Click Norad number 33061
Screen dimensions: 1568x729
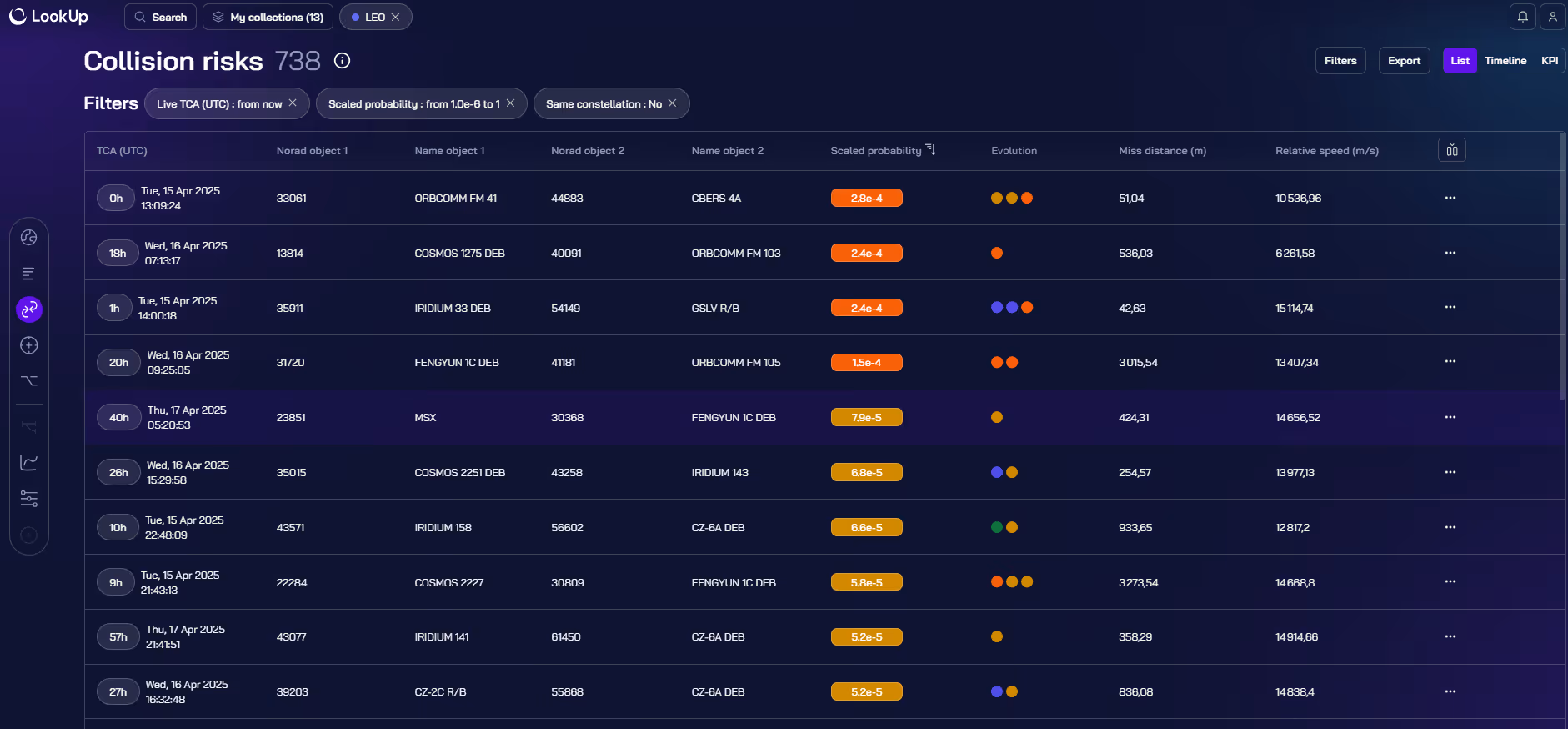tap(292, 199)
